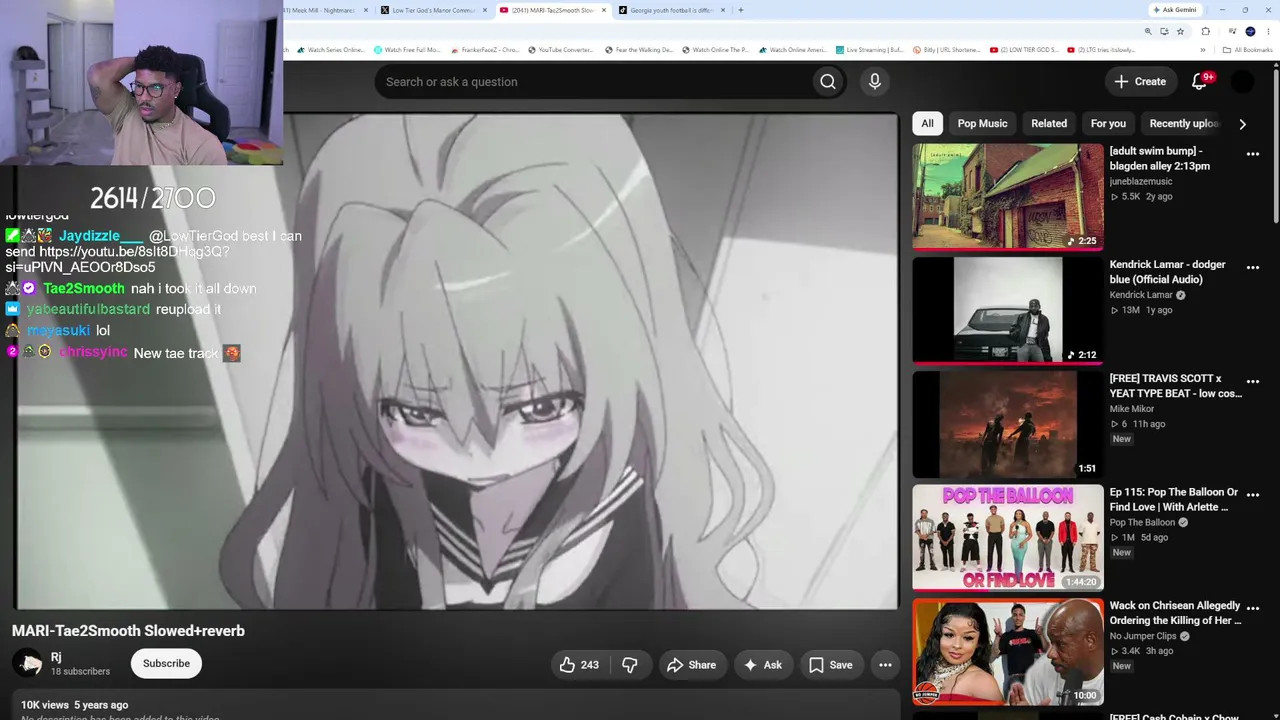Click the adult swim bump thumbnail

pos(1008,196)
